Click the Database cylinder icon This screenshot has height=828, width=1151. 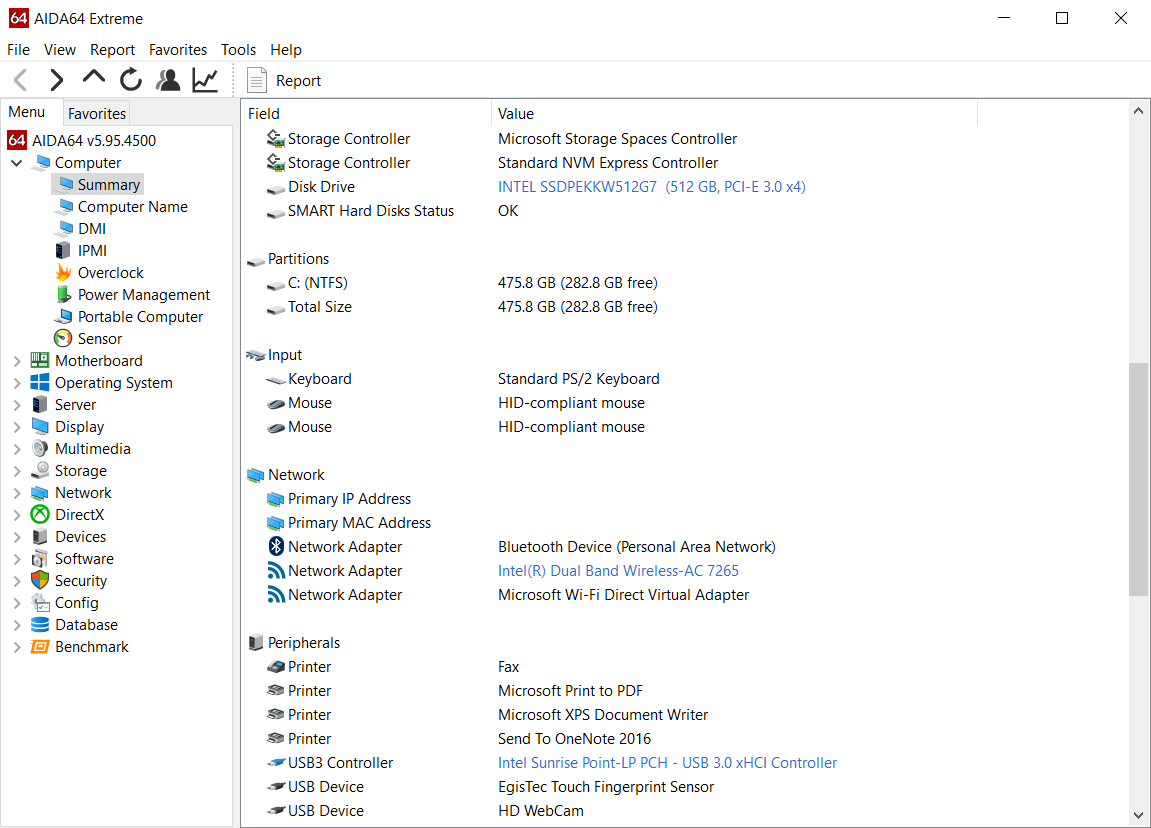point(40,625)
